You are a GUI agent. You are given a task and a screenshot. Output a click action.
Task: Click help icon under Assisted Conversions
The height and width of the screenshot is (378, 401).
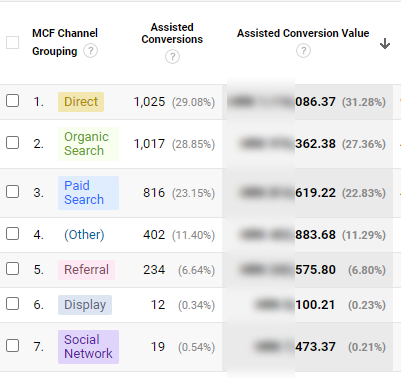pyautogui.click(x=172, y=57)
